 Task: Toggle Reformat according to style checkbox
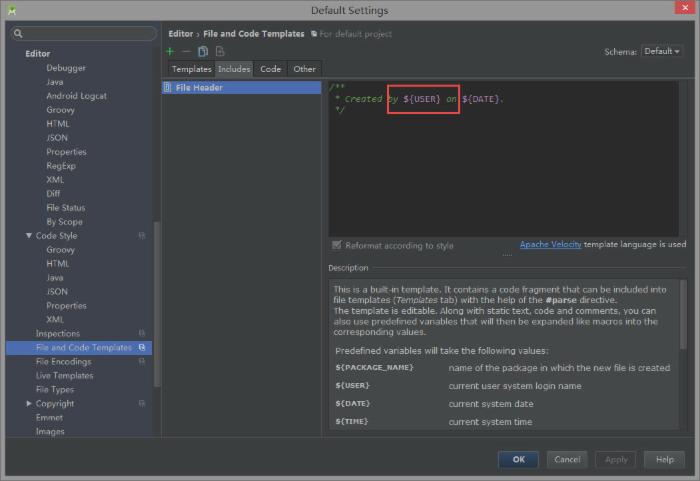[337, 245]
